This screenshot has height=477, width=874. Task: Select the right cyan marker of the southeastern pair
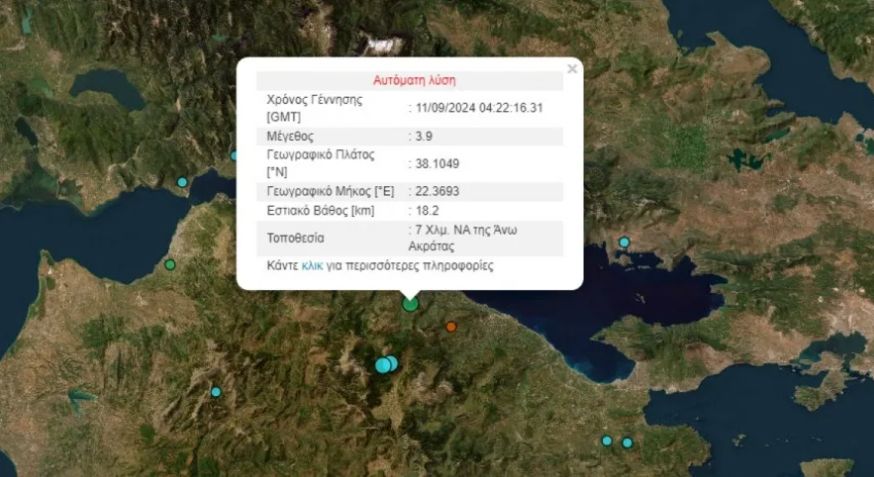pos(627,443)
